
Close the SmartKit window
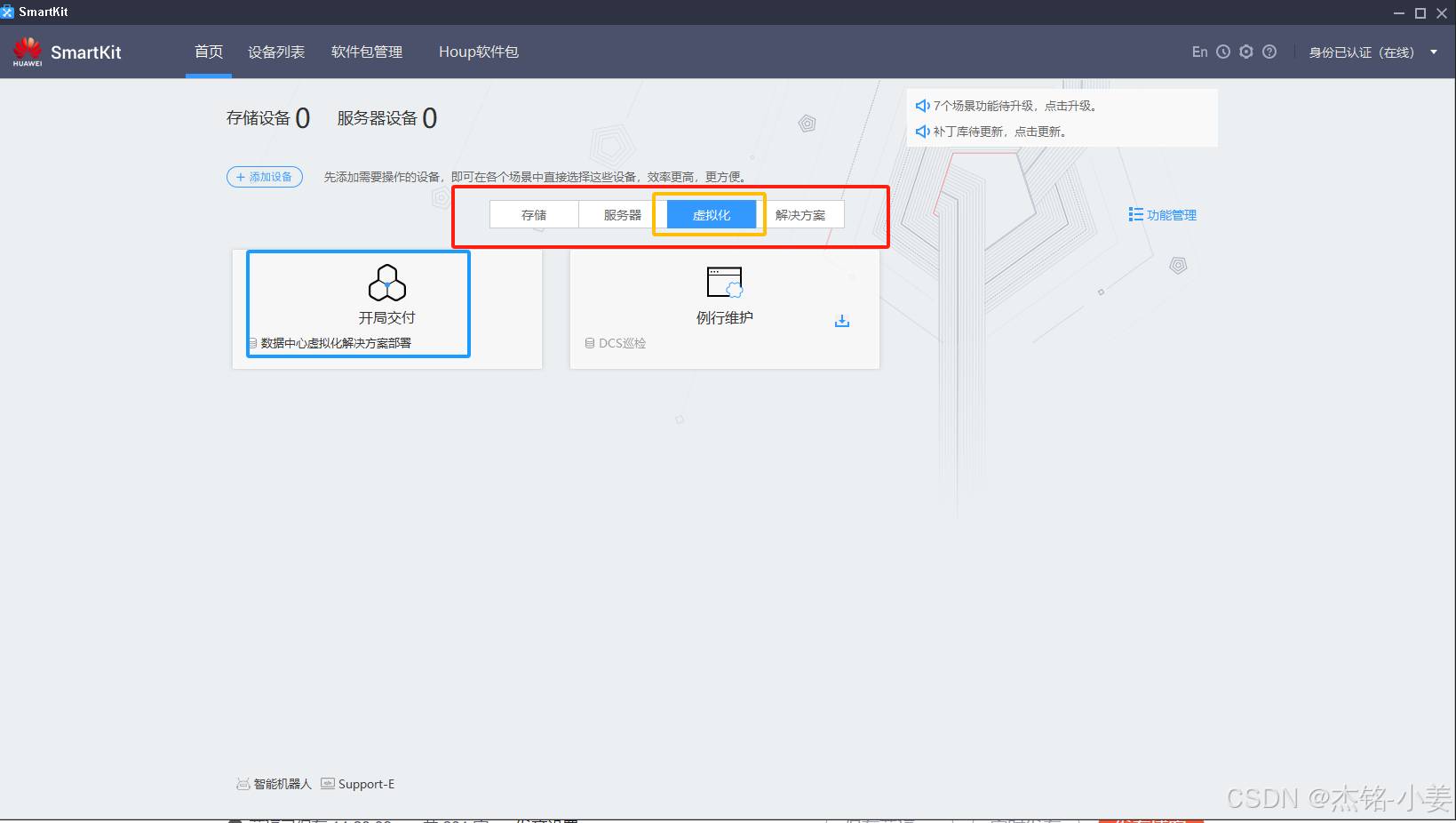1442,12
